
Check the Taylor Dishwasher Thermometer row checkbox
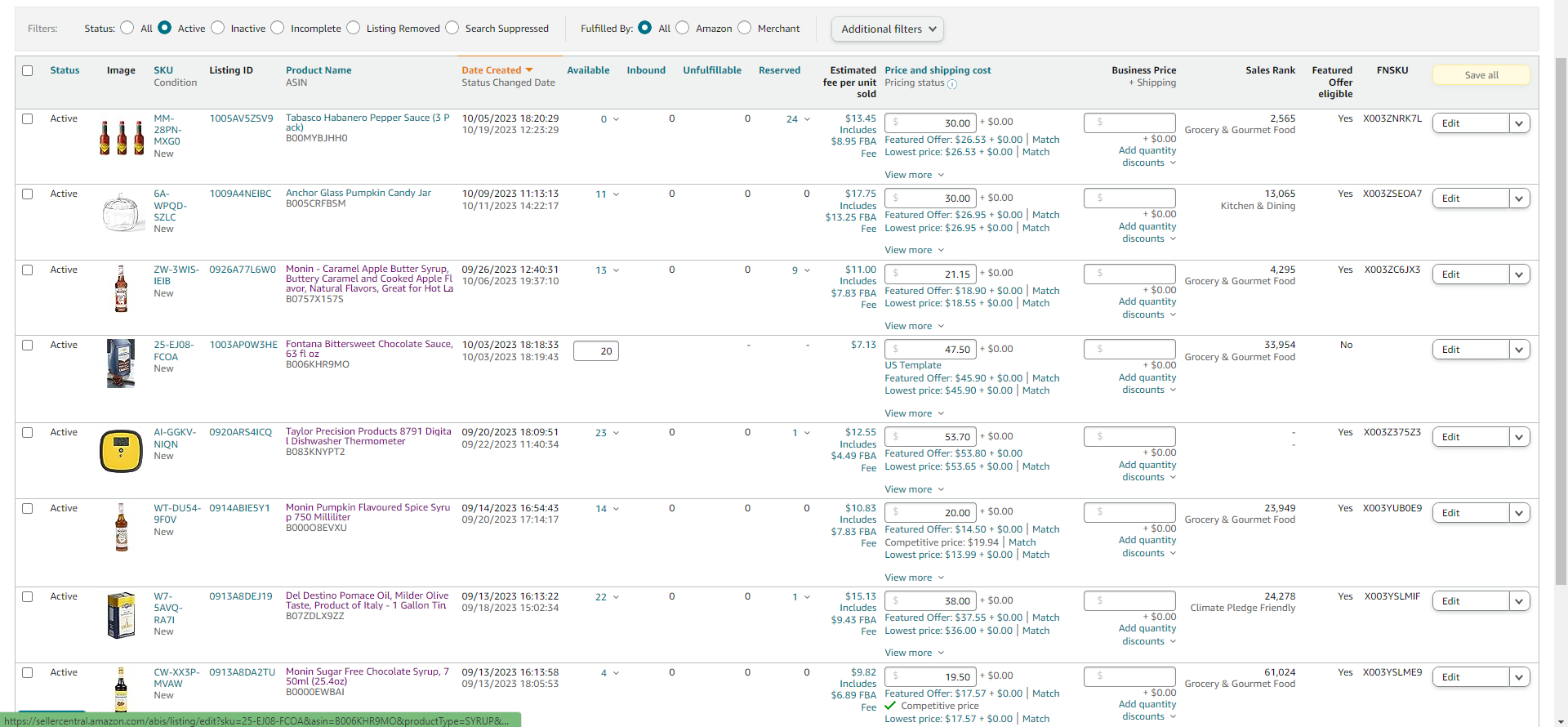[x=28, y=432]
